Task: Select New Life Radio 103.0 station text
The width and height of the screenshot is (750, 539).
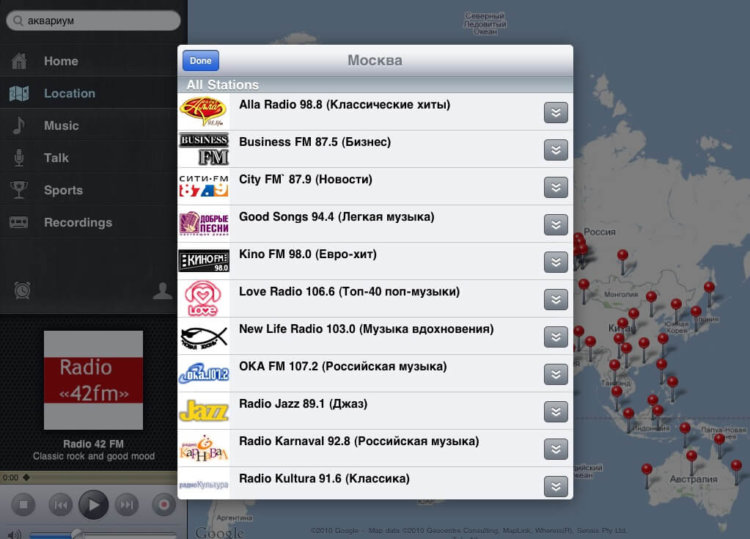Action: click(366, 329)
